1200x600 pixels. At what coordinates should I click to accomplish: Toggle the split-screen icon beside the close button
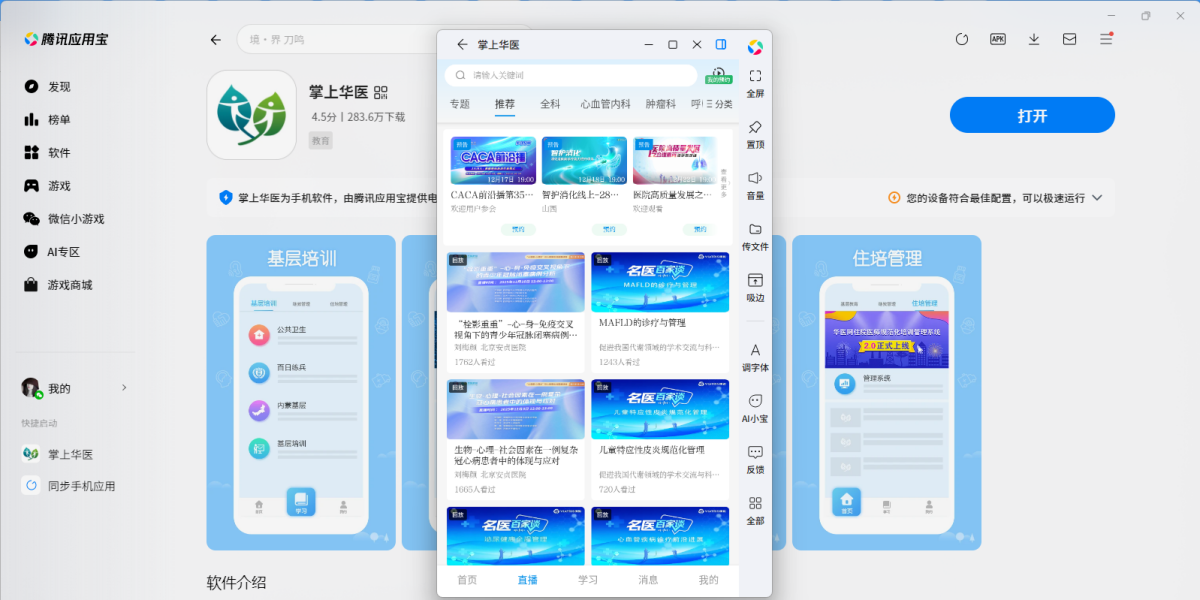tap(720, 44)
